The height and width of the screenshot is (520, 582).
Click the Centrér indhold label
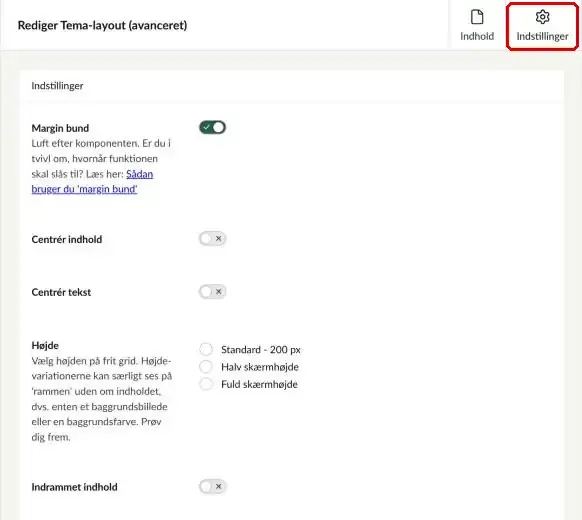(67, 239)
